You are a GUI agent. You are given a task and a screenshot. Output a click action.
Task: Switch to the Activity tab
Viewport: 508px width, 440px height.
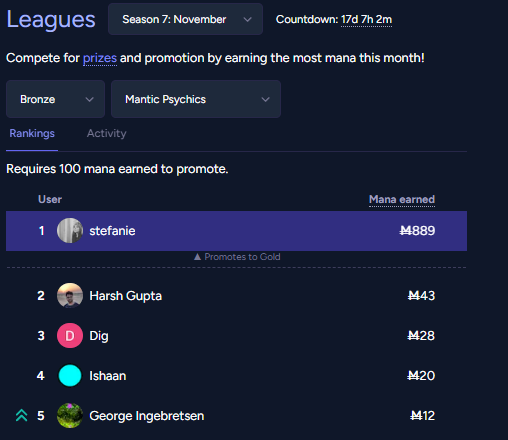107,133
